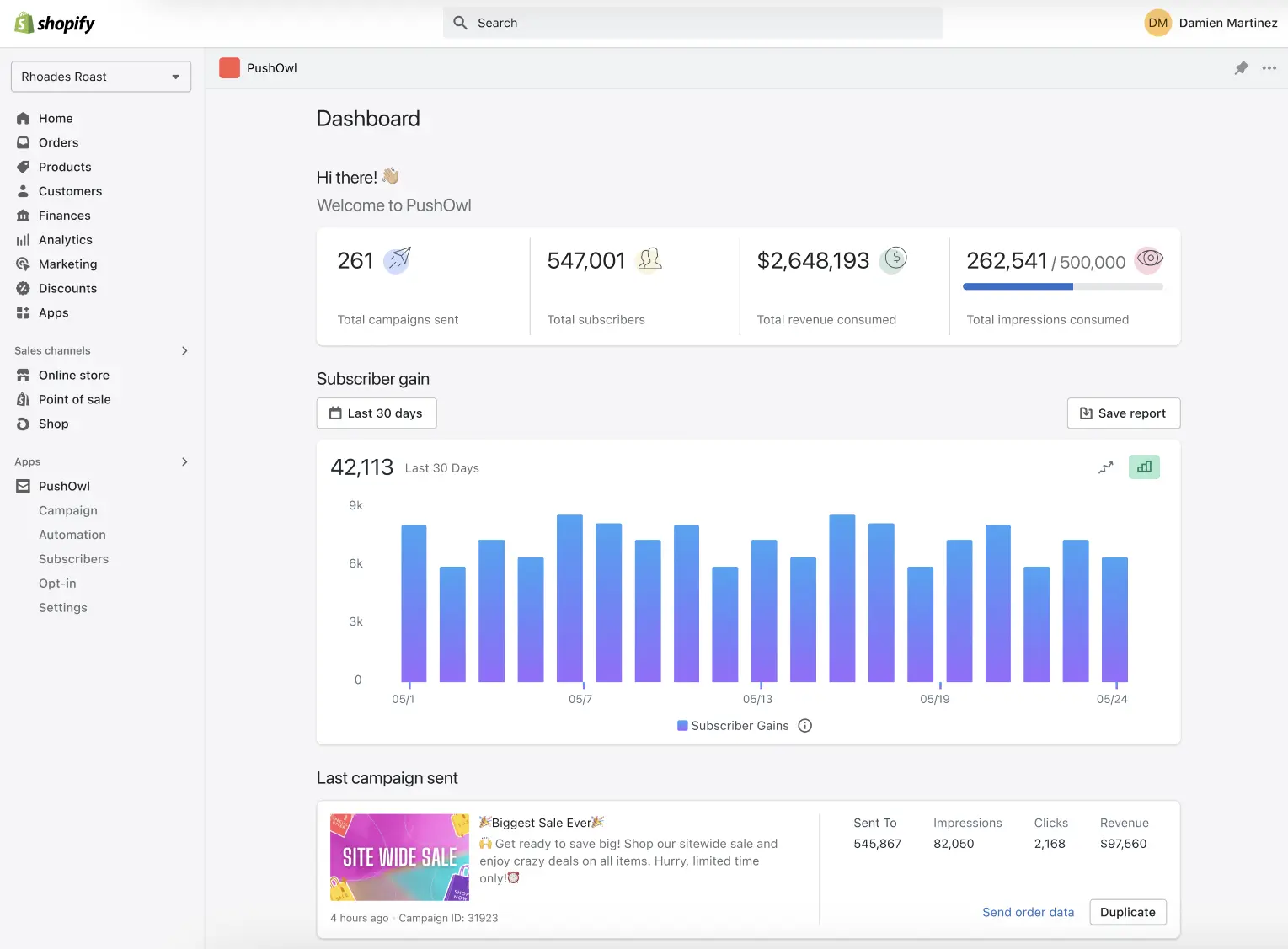Click the Point of sale icon
1288x949 pixels.
click(23, 399)
